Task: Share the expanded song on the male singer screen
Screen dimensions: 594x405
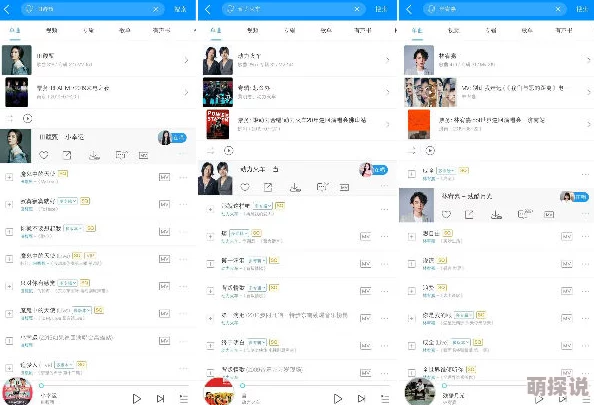Action: click(x=469, y=214)
